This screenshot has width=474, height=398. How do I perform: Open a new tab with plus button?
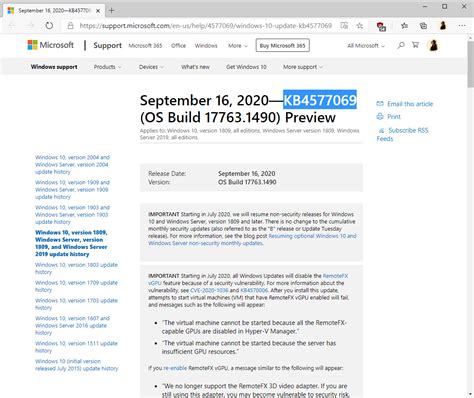click(111, 11)
